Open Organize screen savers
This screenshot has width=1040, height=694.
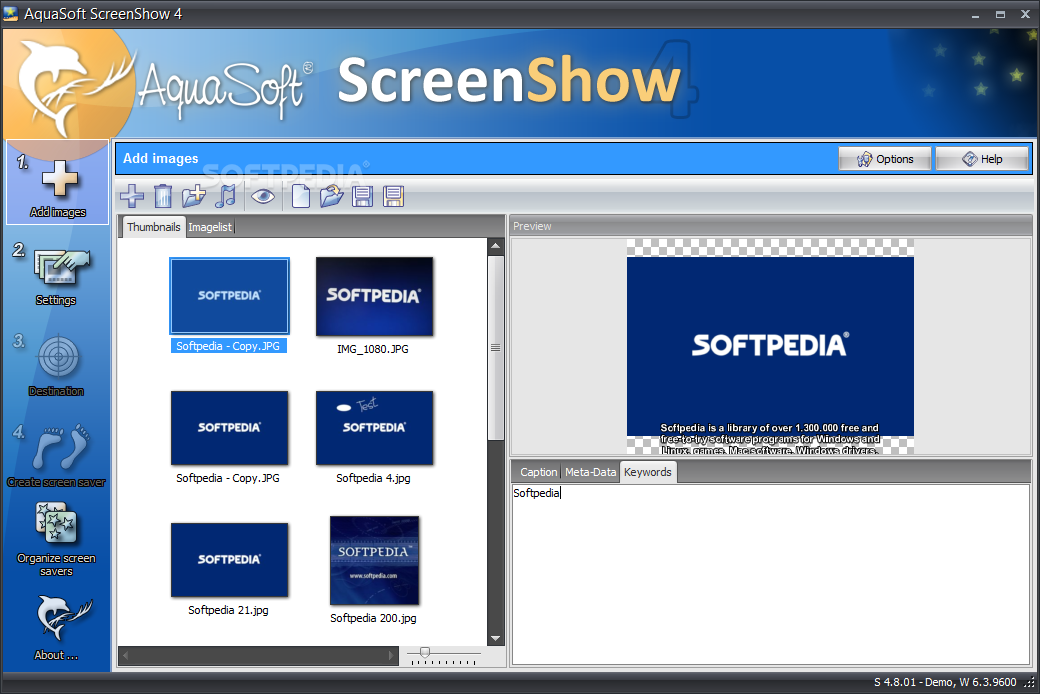(x=56, y=539)
